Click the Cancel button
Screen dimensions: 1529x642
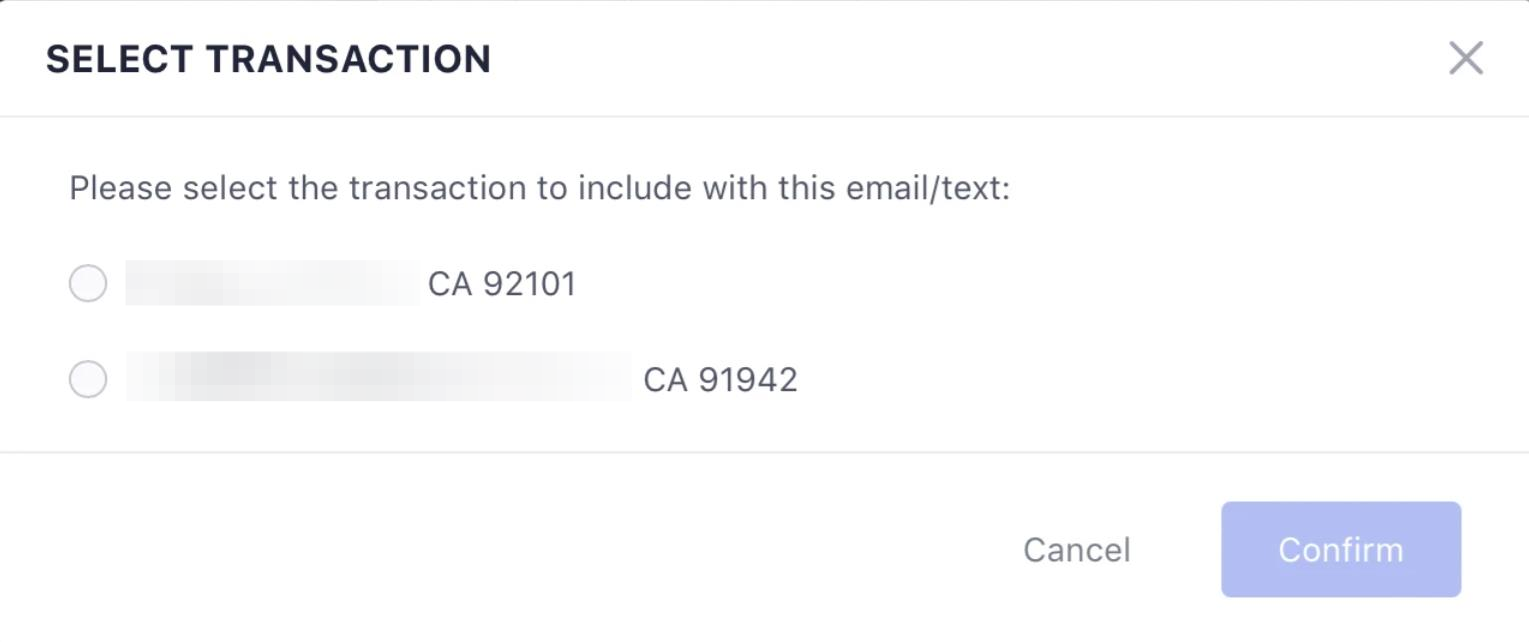(x=1076, y=549)
